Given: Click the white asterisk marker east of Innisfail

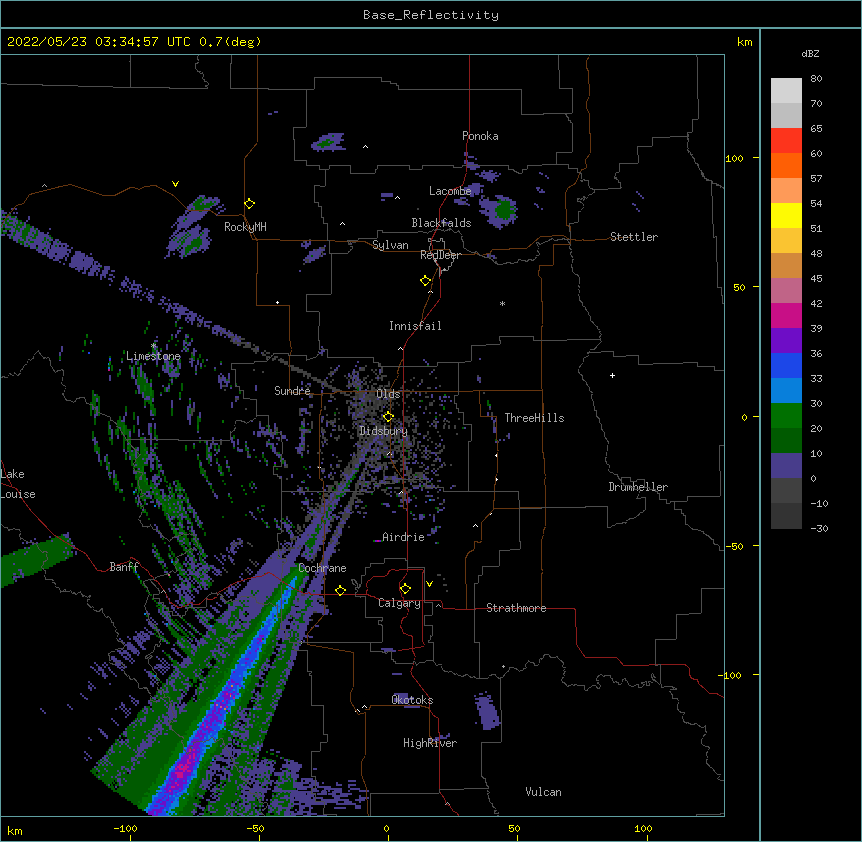Looking at the screenshot, I should [502, 303].
